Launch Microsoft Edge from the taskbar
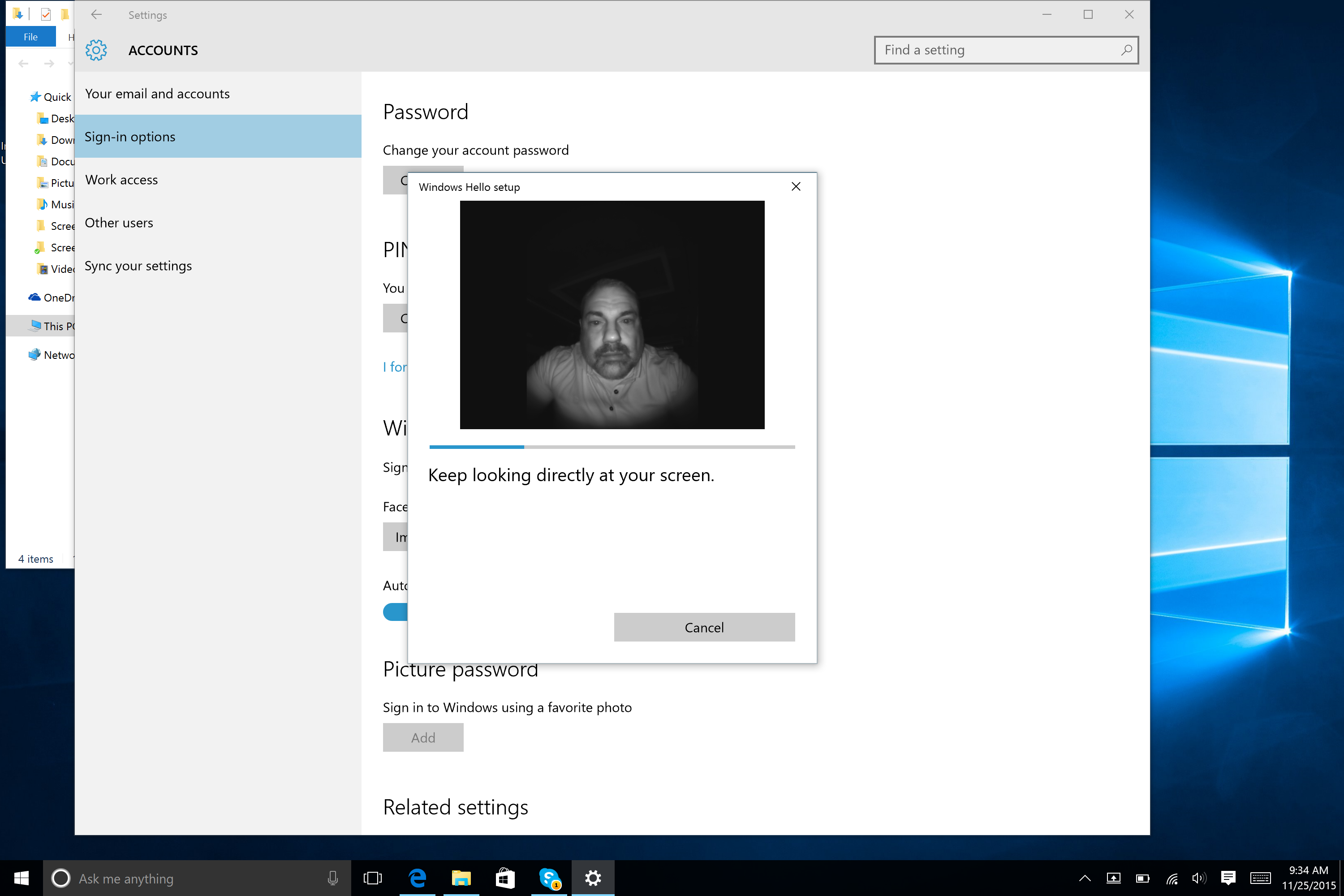 [418, 878]
